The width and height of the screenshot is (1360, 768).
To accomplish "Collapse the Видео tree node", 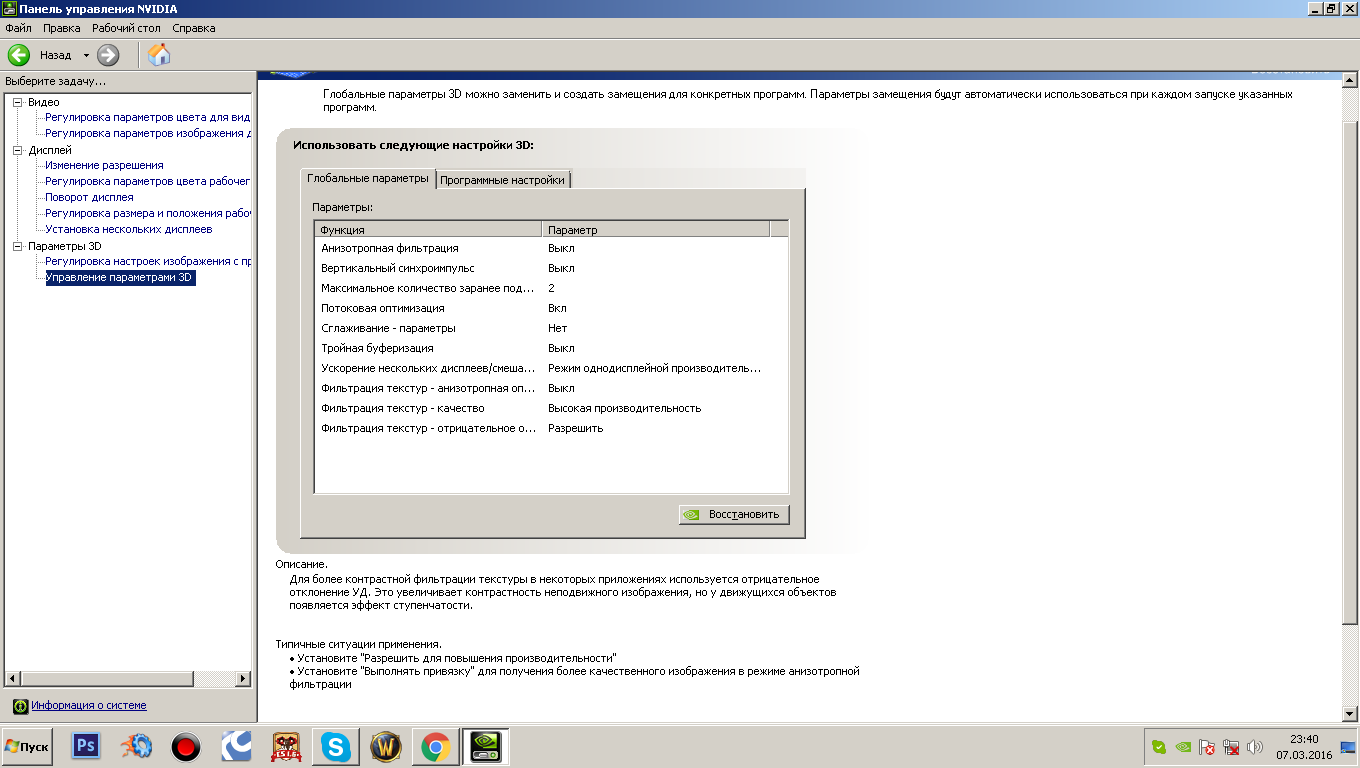I will [x=18, y=102].
